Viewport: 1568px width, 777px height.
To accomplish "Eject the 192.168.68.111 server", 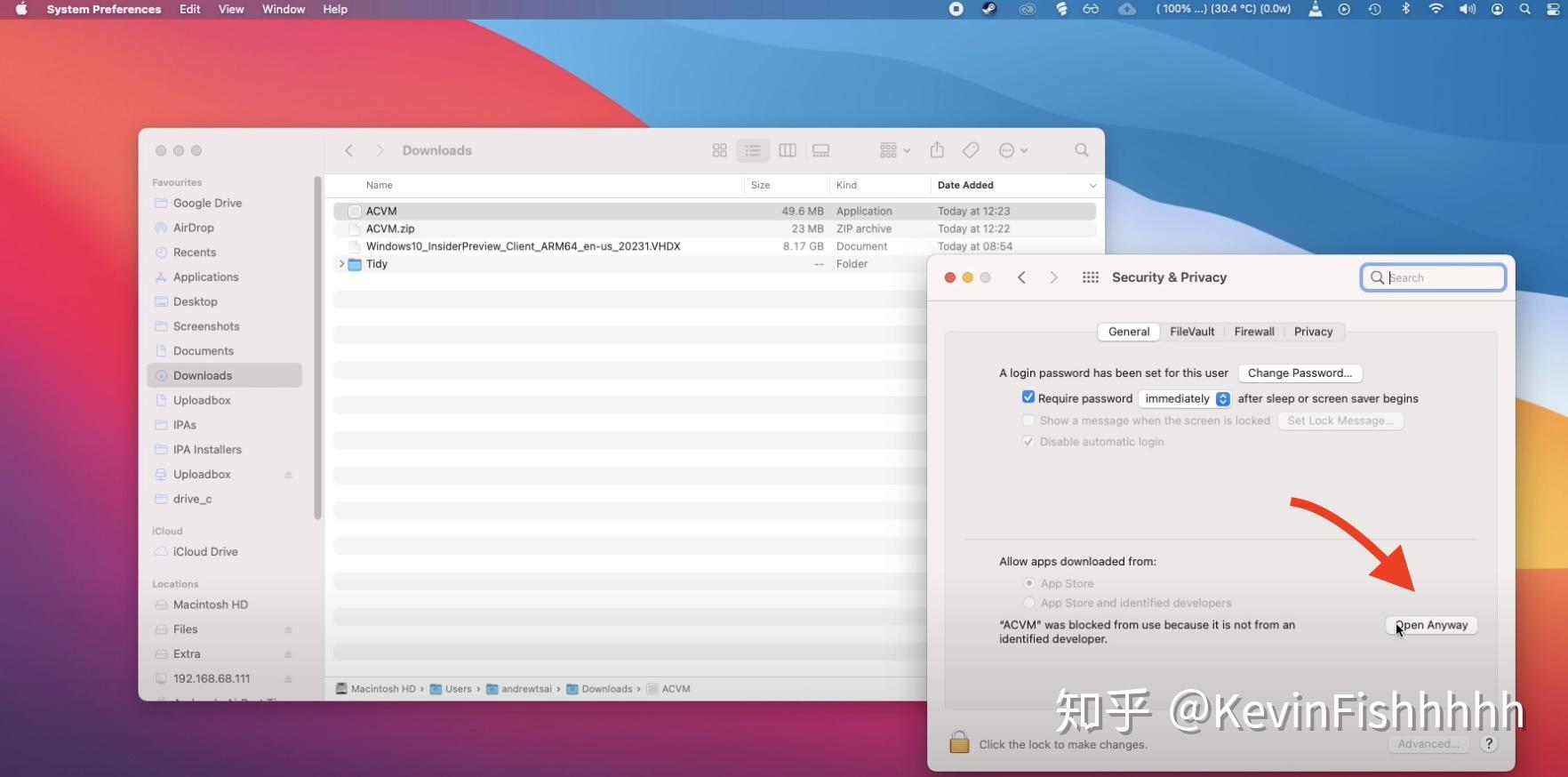I will (288, 679).
